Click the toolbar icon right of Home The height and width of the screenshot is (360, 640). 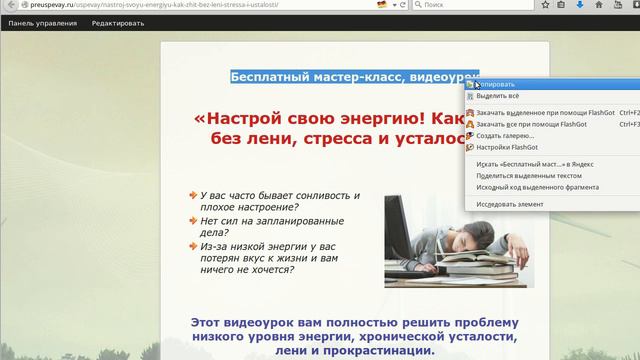618,4
